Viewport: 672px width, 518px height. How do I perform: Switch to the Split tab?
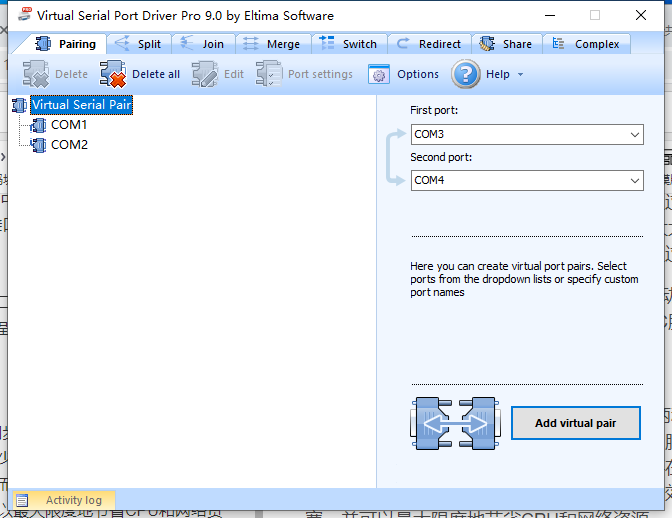138,44
